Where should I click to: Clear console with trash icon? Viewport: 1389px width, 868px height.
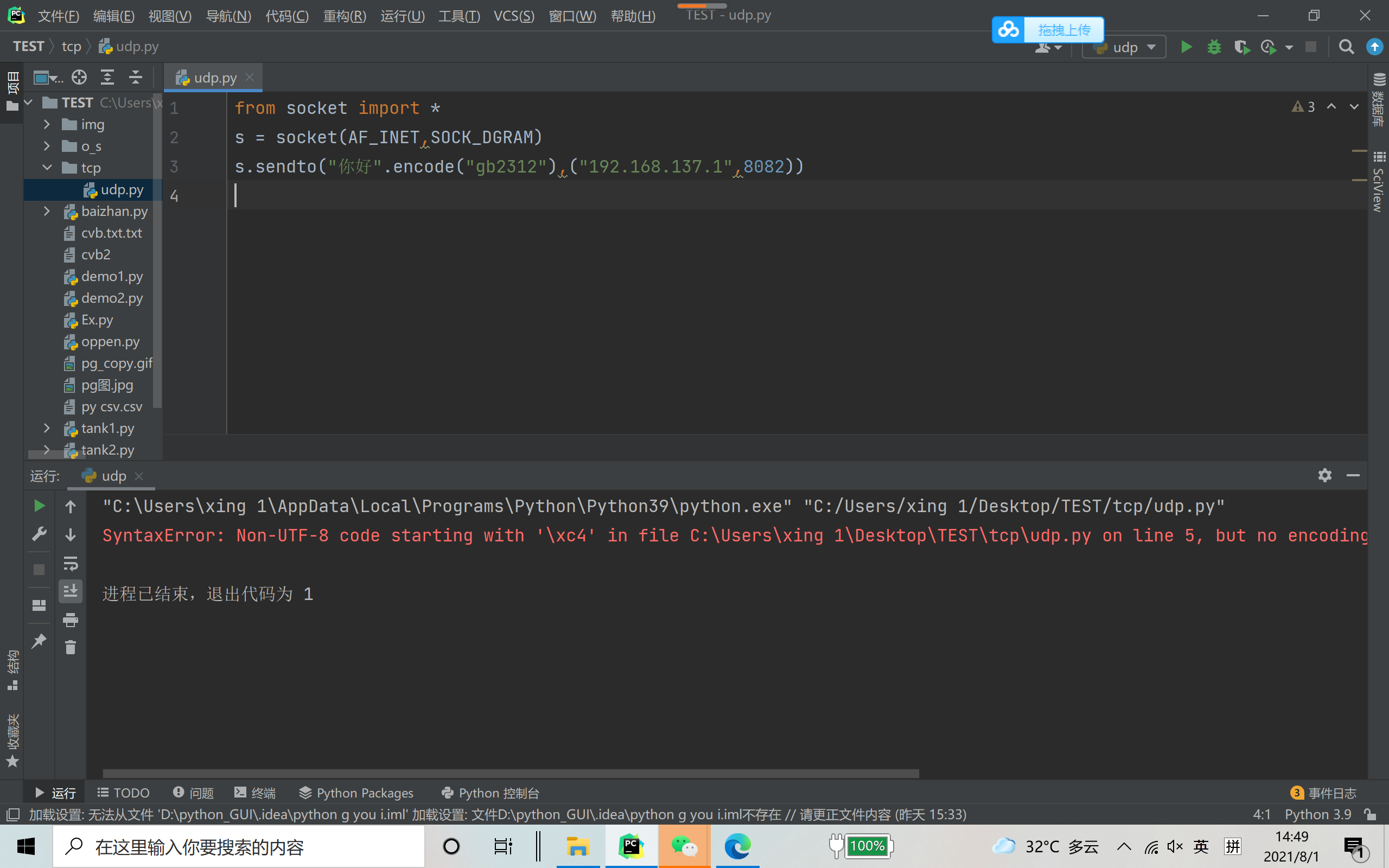71,648
